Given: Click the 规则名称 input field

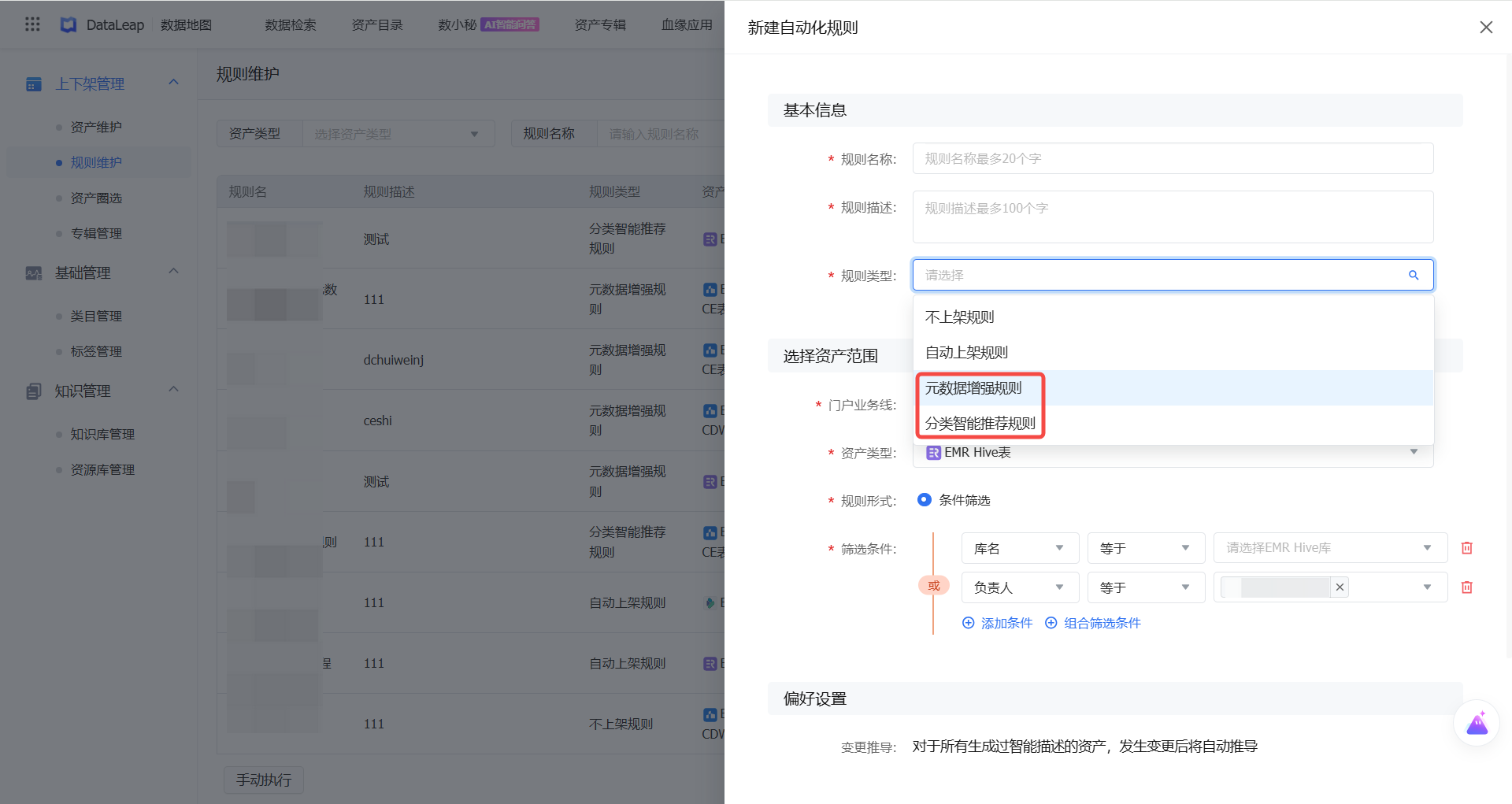Looking at the screenshot, I should click(1172, 158).
